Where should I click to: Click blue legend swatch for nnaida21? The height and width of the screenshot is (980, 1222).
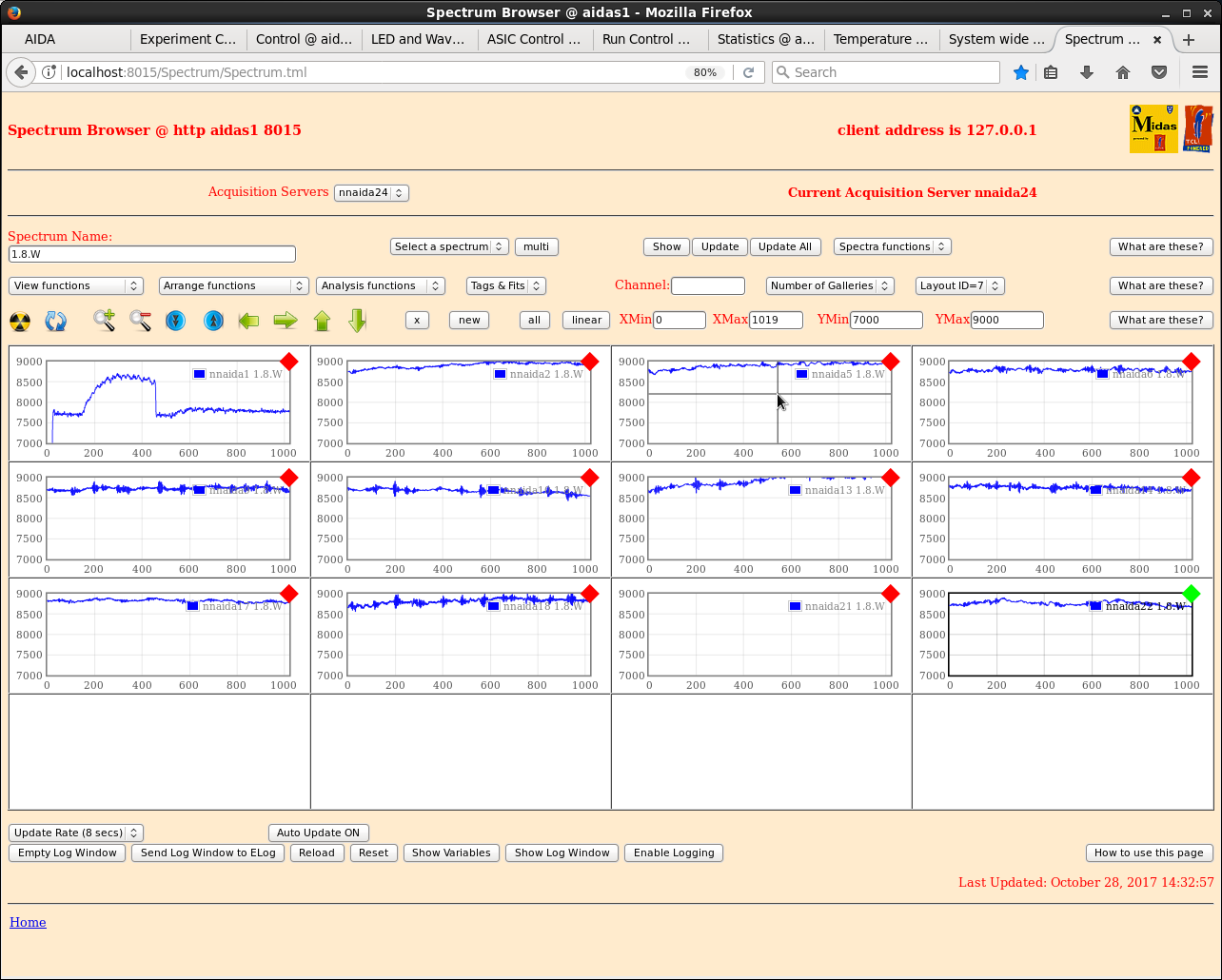pos(795,606)
